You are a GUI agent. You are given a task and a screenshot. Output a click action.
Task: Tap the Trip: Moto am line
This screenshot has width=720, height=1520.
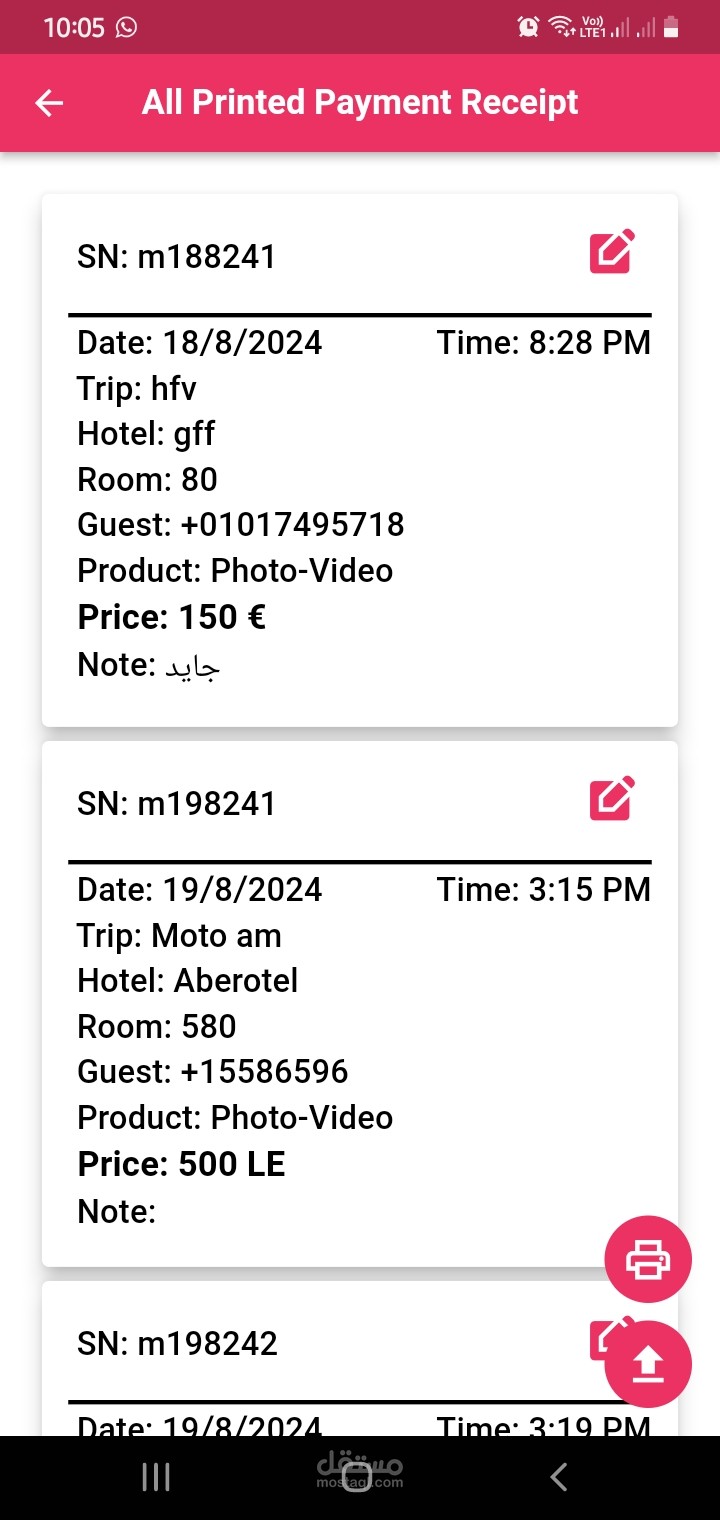pos(179,936)
